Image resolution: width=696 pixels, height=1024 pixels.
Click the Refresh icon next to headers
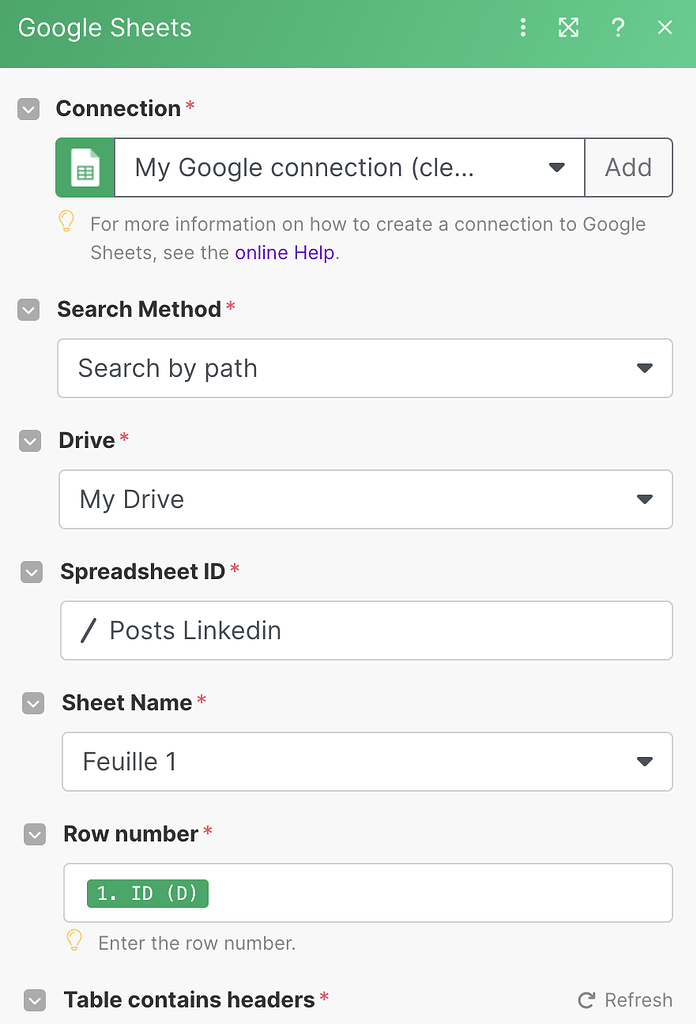click(x=587, y=1000)
